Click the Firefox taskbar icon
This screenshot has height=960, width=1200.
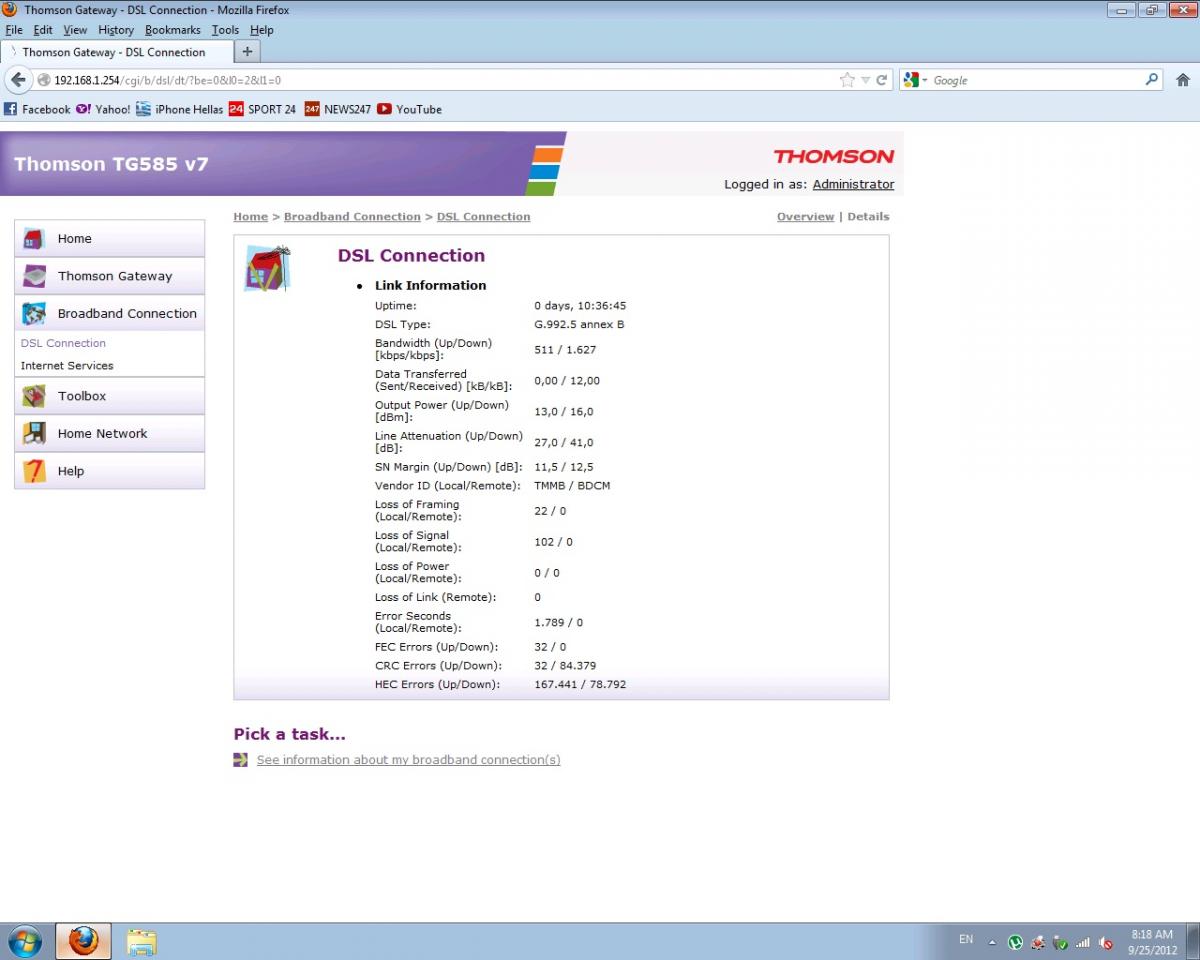click(83, 941)
